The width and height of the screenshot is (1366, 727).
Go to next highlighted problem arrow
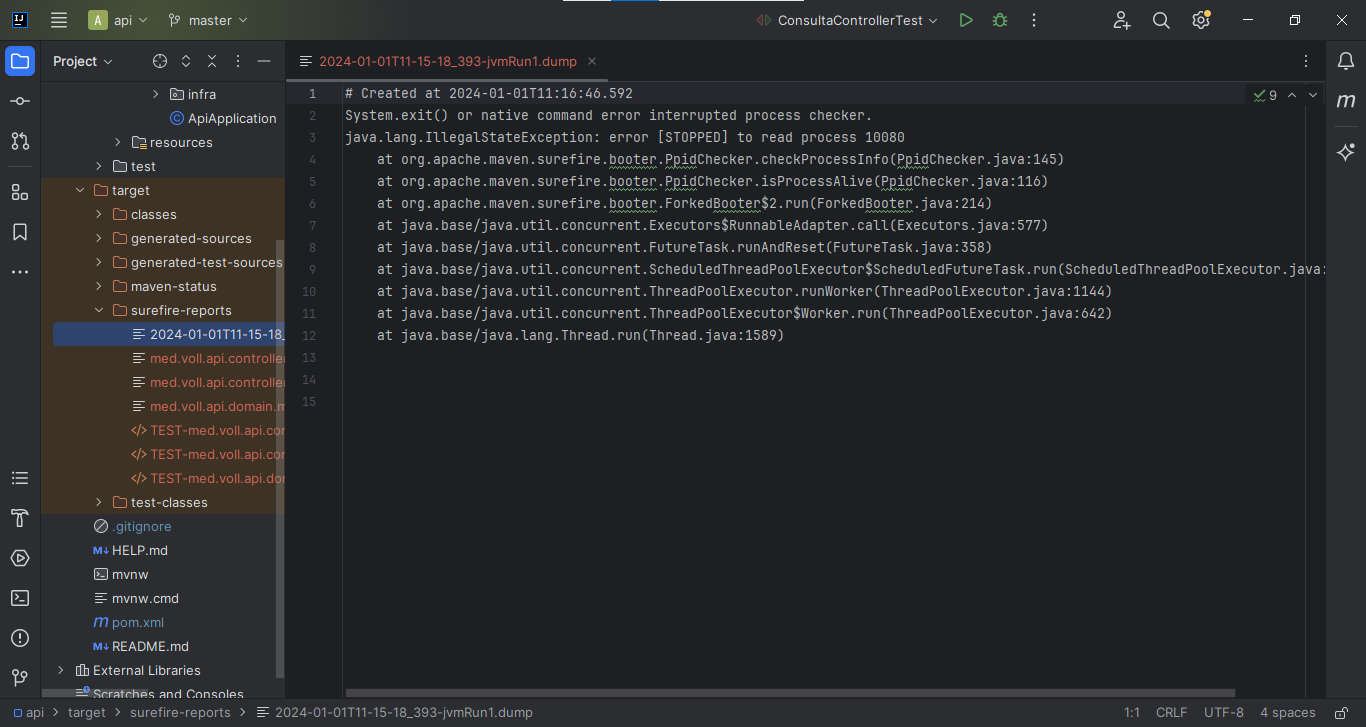pyautogui.click(x=1313, y=95)
